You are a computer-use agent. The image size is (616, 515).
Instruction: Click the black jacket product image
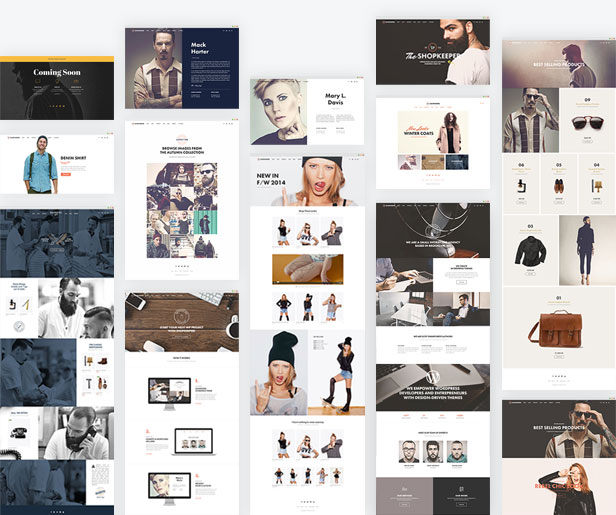[530, 250]
